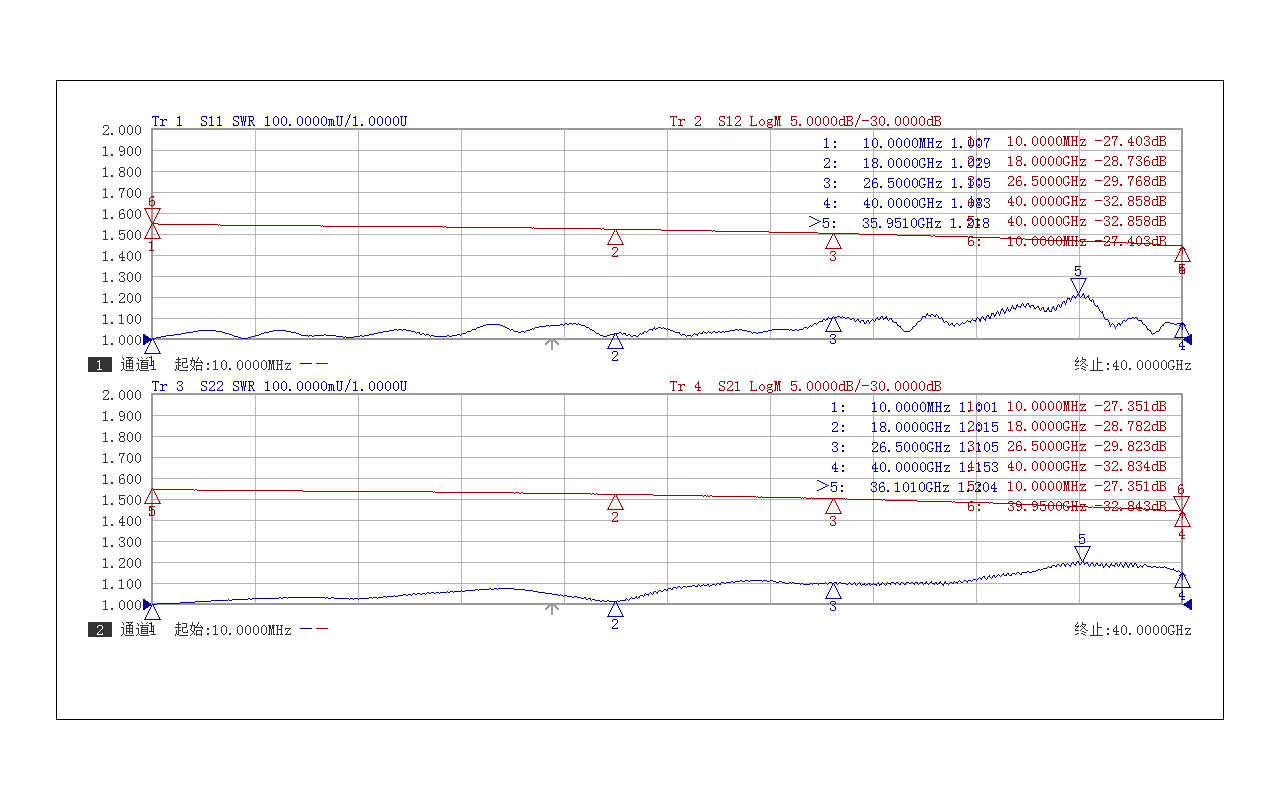The image size is (1280, 800).
Task: Select red marker 3 on the S21 LogM trace
Action: 833,507
